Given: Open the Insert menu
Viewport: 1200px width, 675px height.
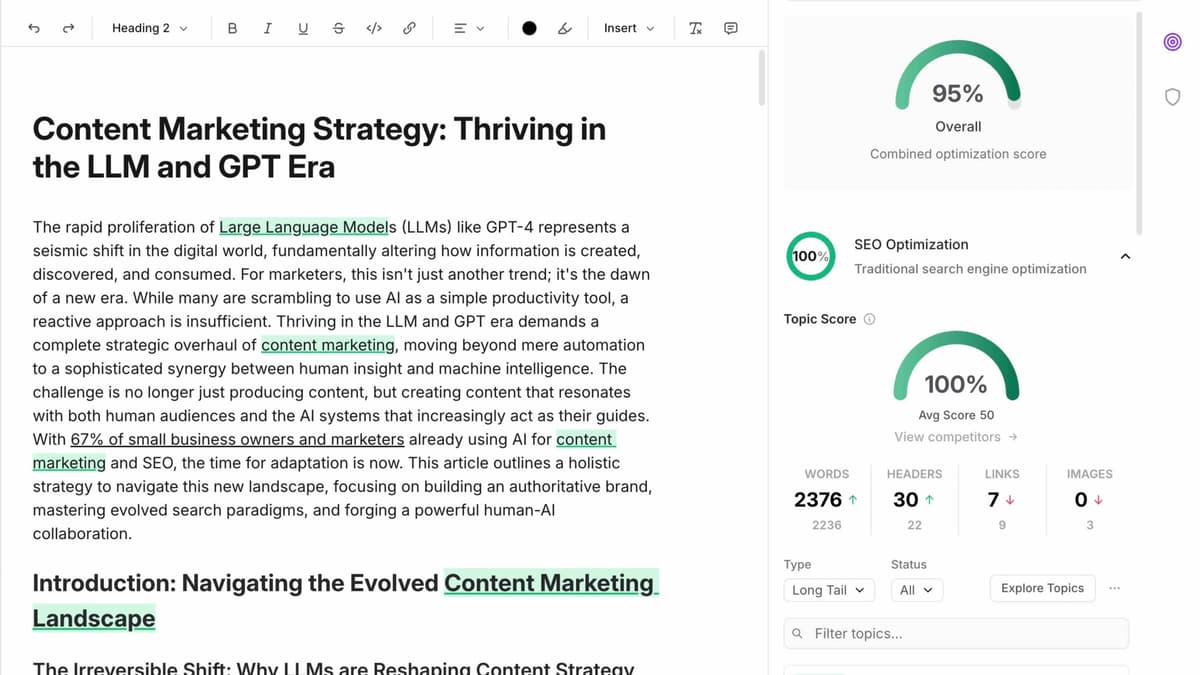Looking at the screenshot, I should pyautogui.click(x=629, y=28).
